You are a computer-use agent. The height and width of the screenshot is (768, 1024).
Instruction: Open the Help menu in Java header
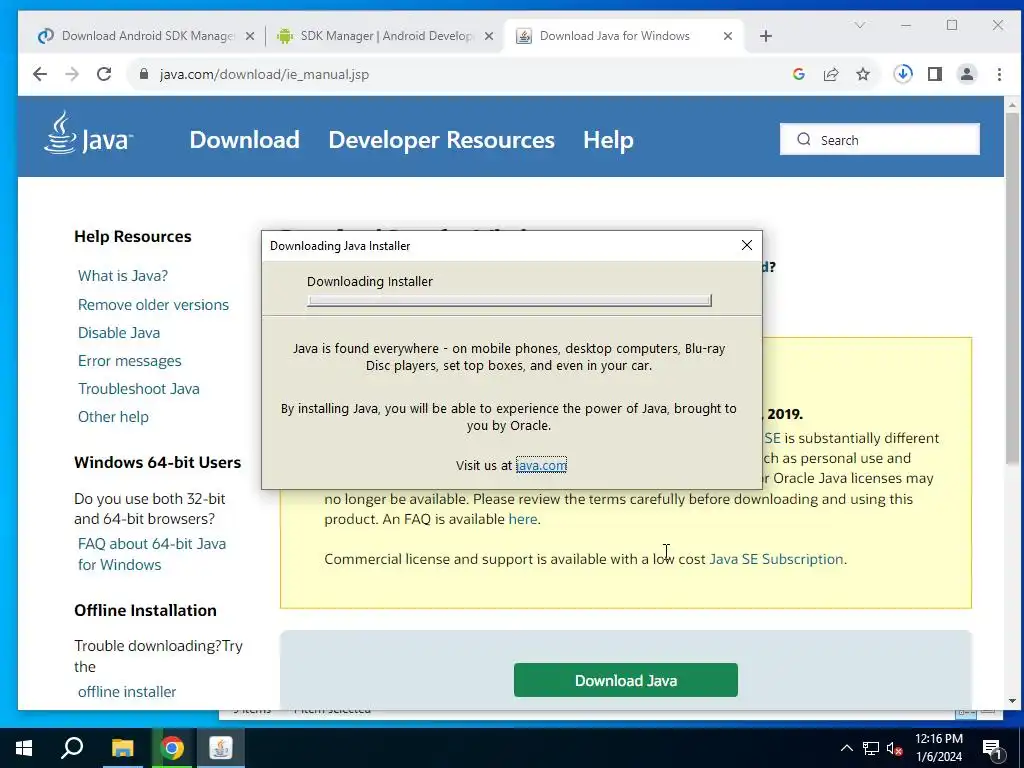(x=608, y=140)
